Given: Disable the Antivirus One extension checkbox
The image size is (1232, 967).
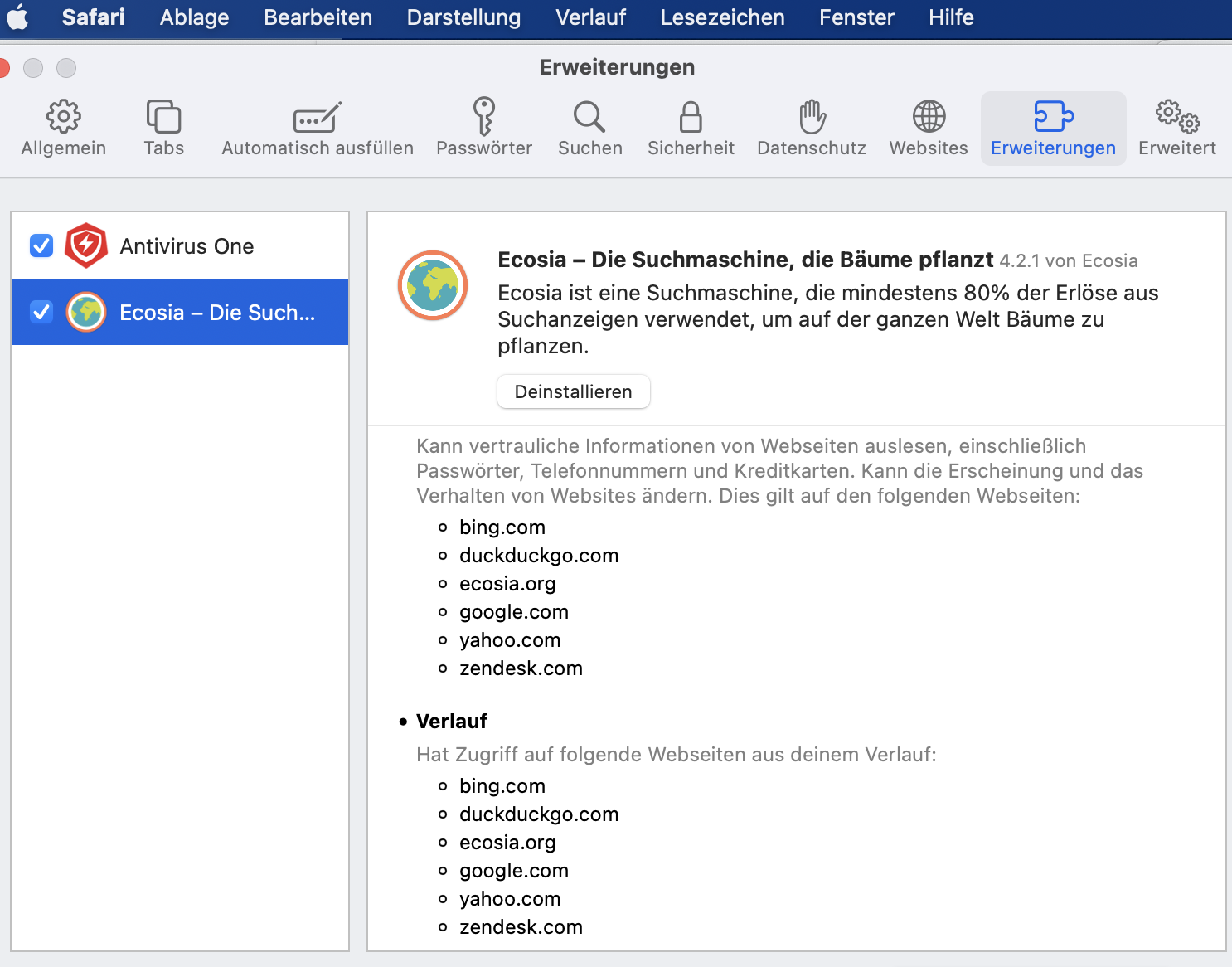Looking at the screenshot, I should [x=41, y=245].
